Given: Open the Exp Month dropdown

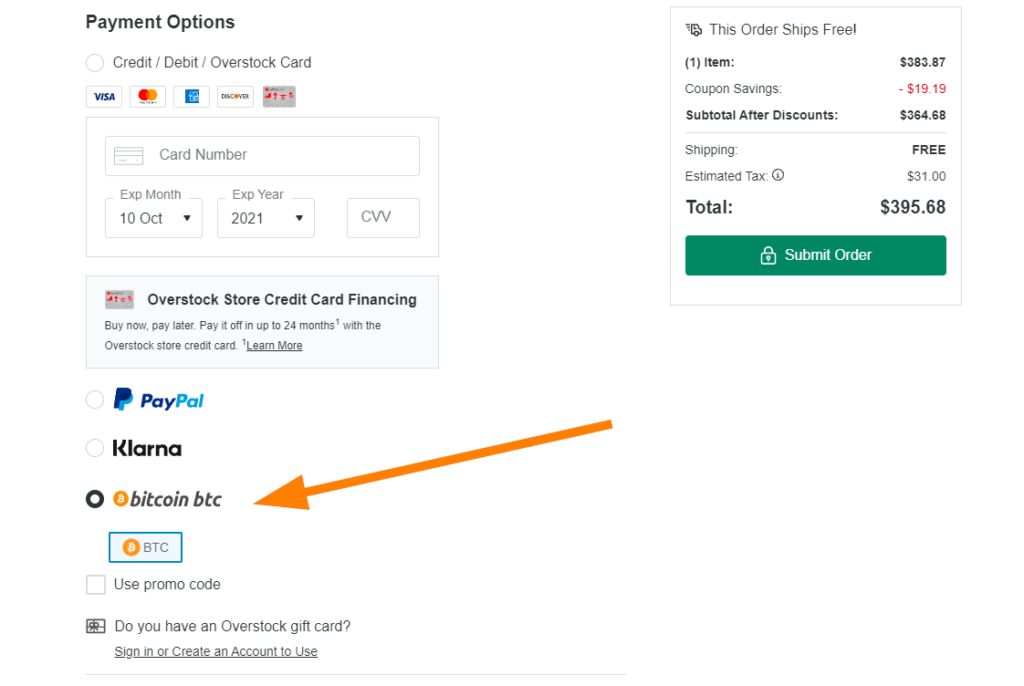Looking at the screenshot, I should 154,218.
